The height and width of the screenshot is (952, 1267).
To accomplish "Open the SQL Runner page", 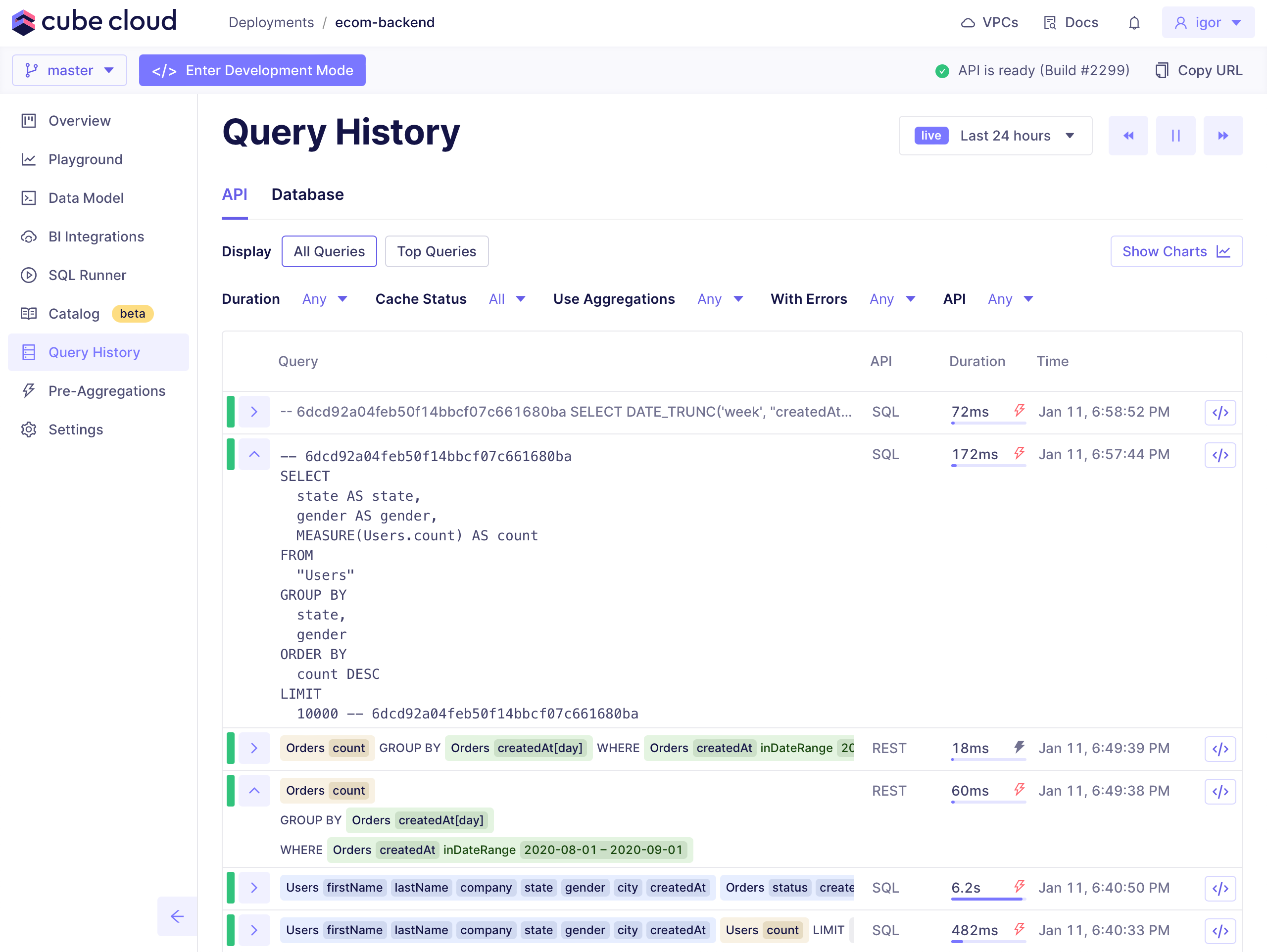I will (x=87, y=275).
